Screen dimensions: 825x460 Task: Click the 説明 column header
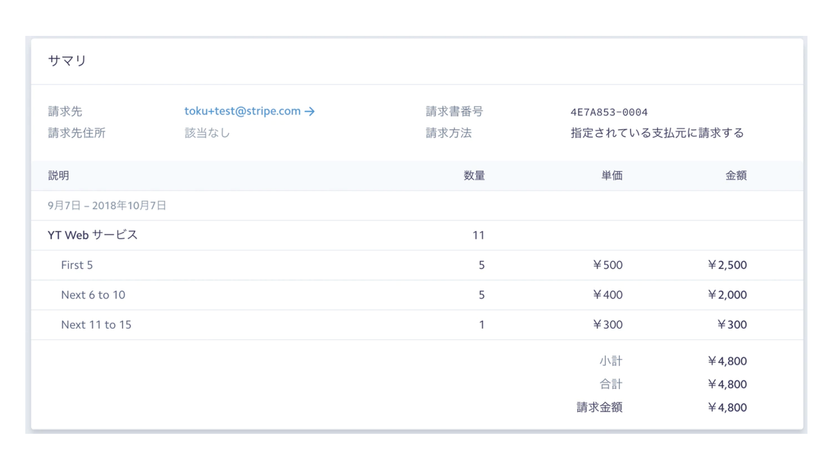[59, 176]
